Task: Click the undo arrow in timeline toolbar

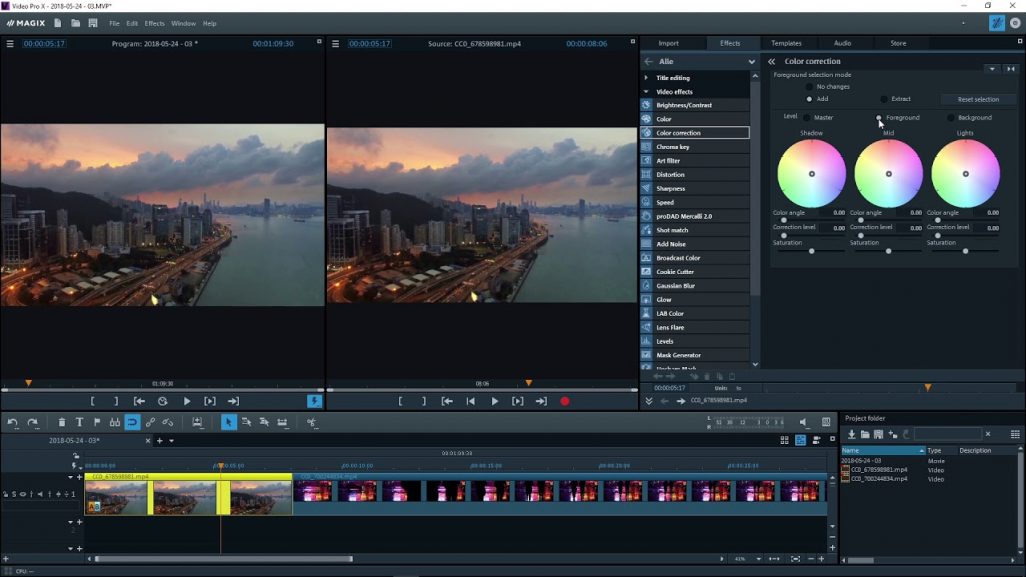Action: coord(12,423)
